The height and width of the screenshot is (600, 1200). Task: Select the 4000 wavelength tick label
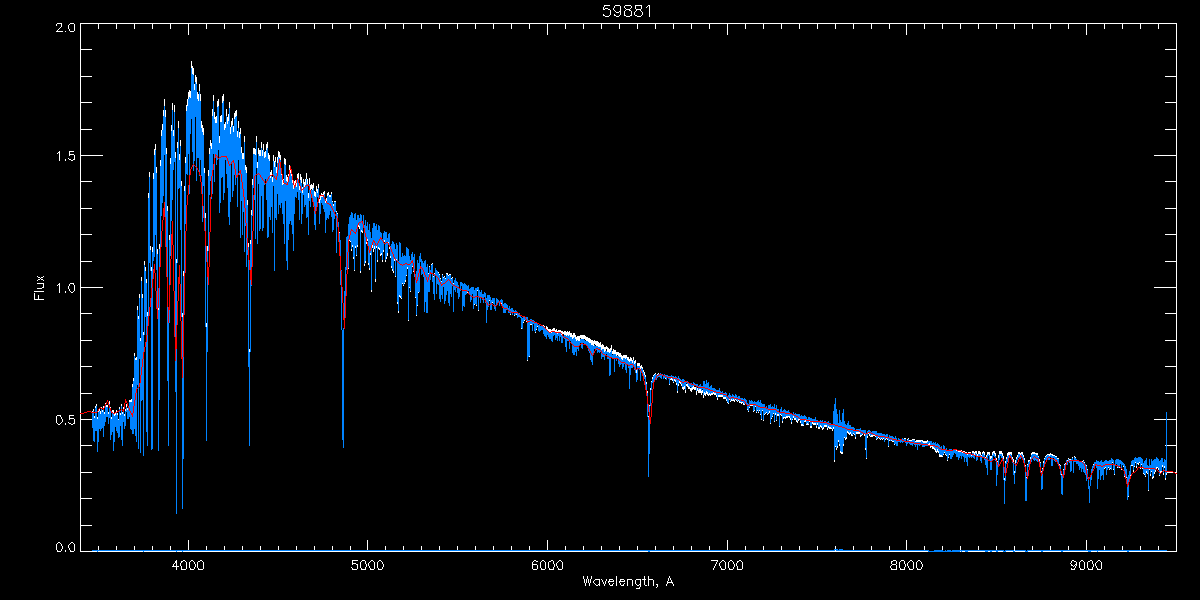click(188, 564)
